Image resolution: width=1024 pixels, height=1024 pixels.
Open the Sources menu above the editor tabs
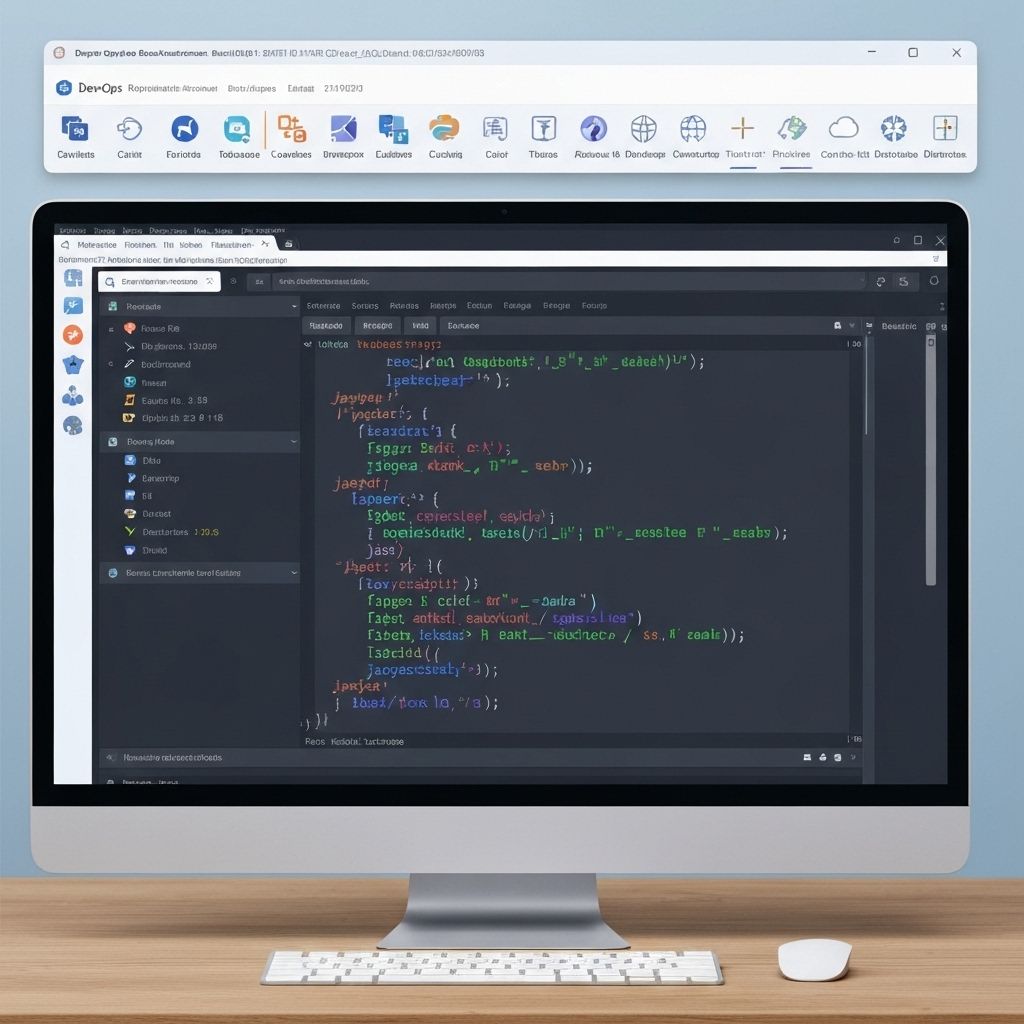(x=364, y=306)
